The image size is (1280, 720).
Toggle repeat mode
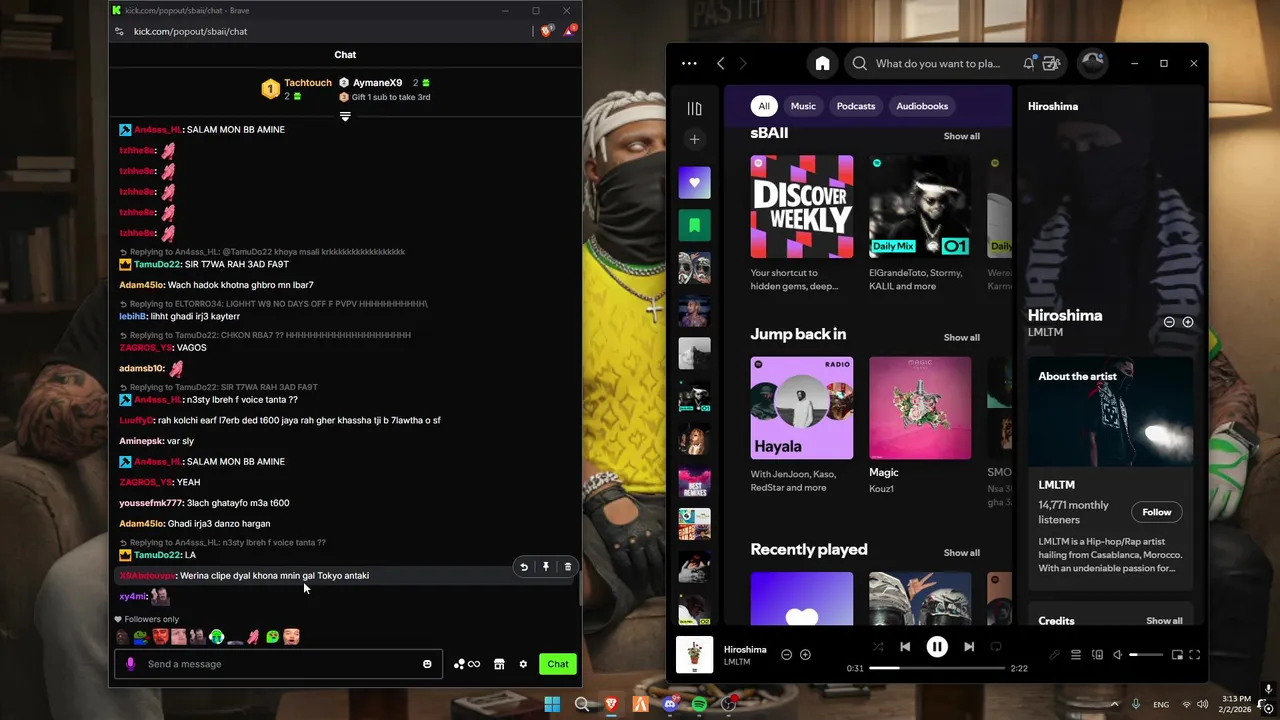tap(996, 647)
